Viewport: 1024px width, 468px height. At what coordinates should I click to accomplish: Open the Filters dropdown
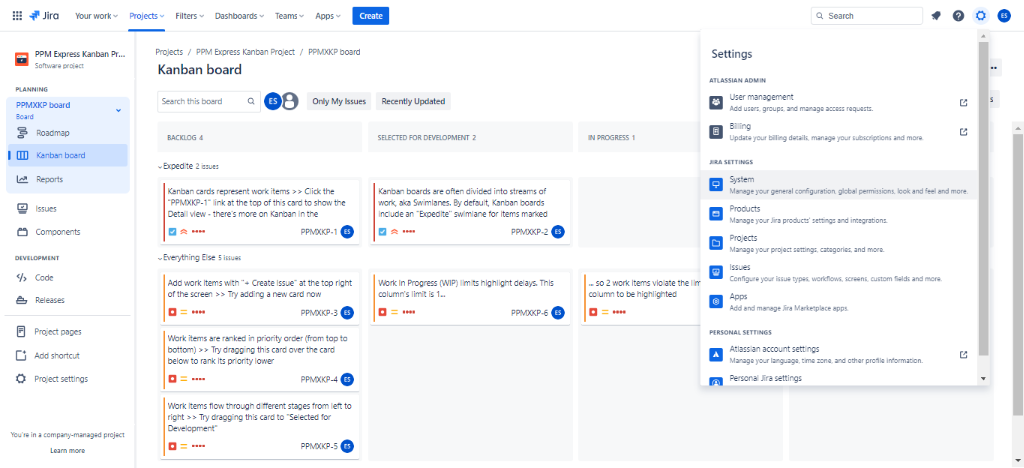coord(189,16)
